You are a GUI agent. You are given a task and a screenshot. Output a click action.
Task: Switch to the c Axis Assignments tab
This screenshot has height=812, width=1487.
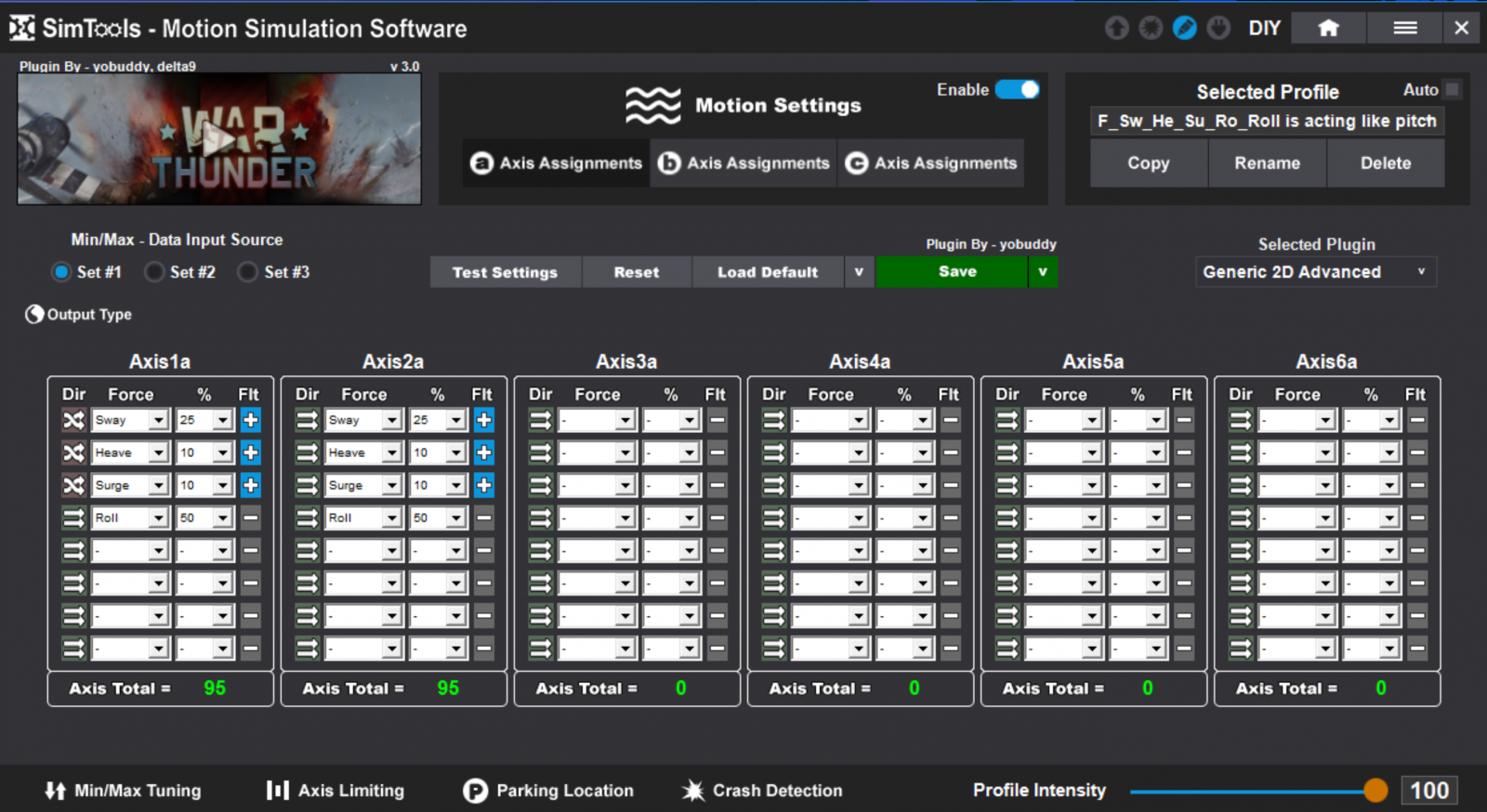pyautogui.click(x=931, y=164)
